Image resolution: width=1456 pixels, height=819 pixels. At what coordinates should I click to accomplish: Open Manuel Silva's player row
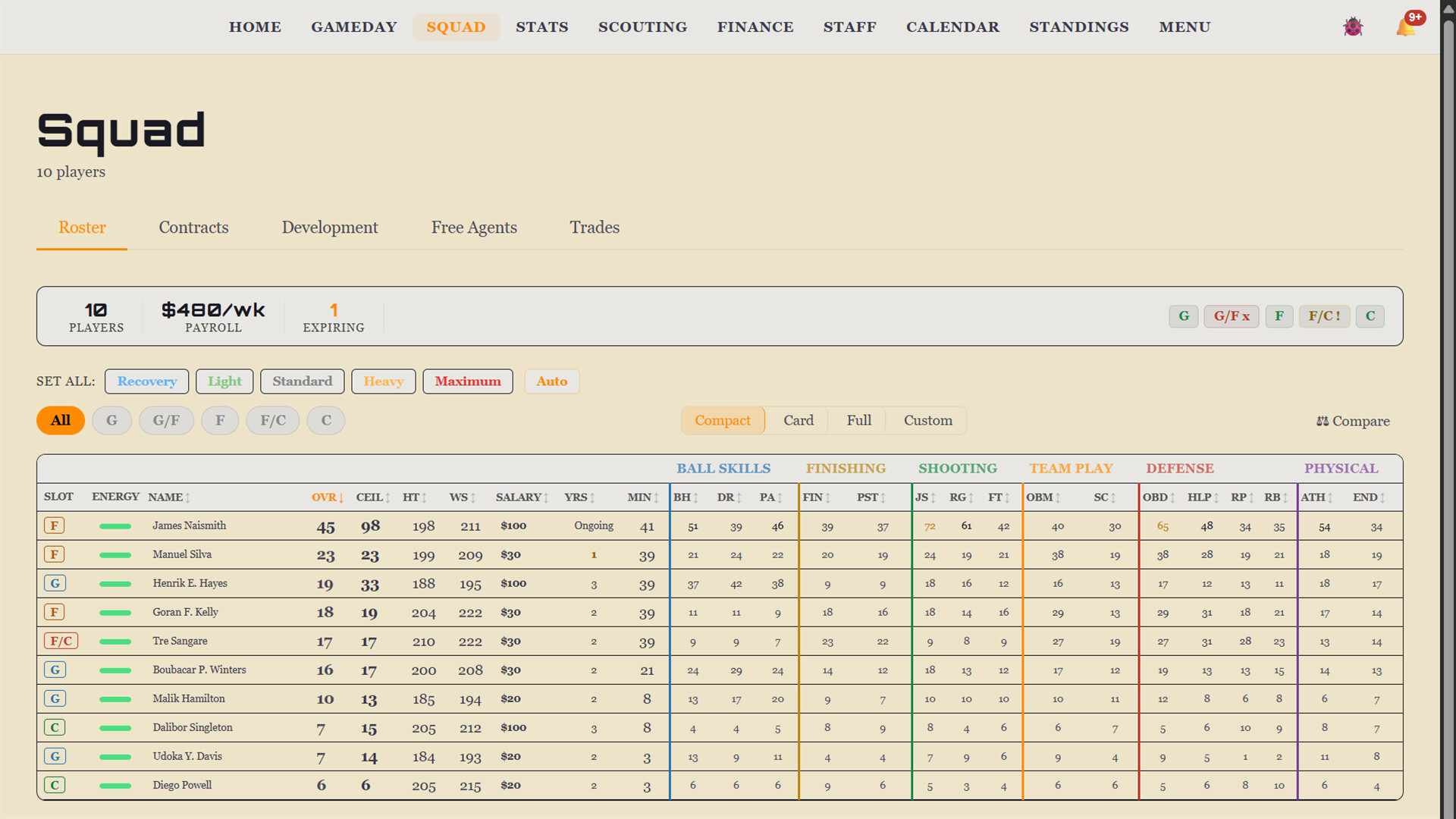click(x=720, y=555)
